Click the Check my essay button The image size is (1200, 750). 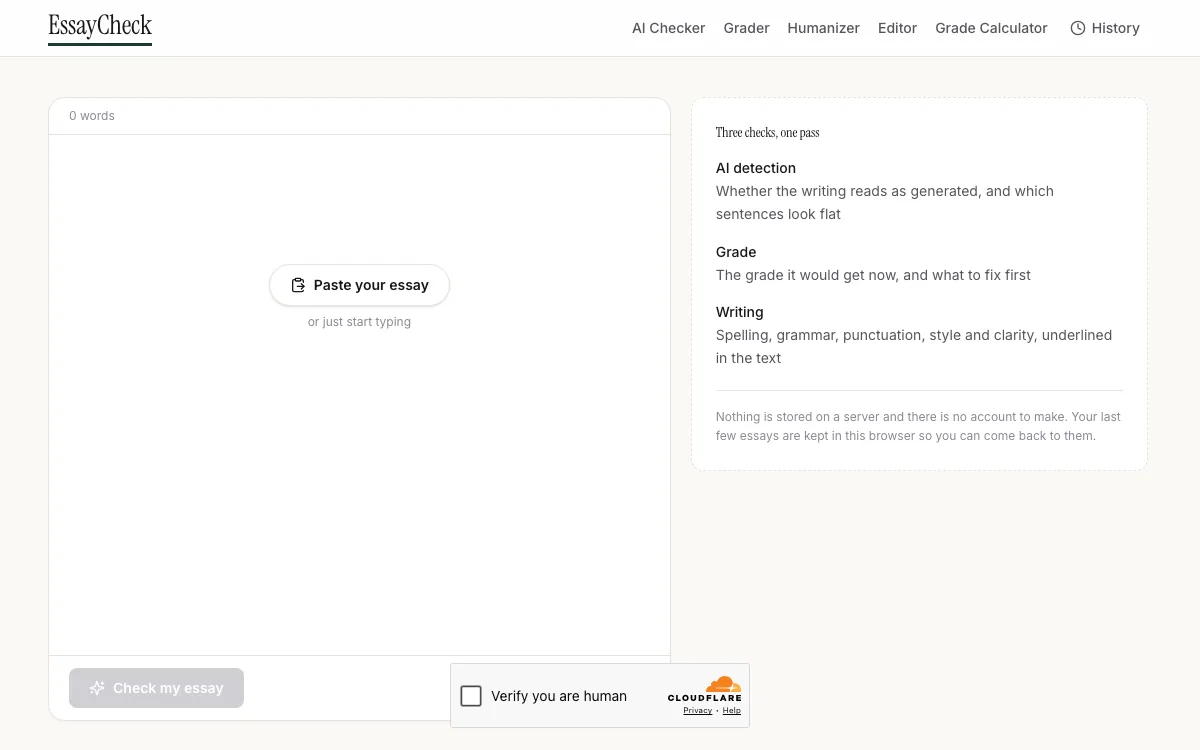[156, 688]
